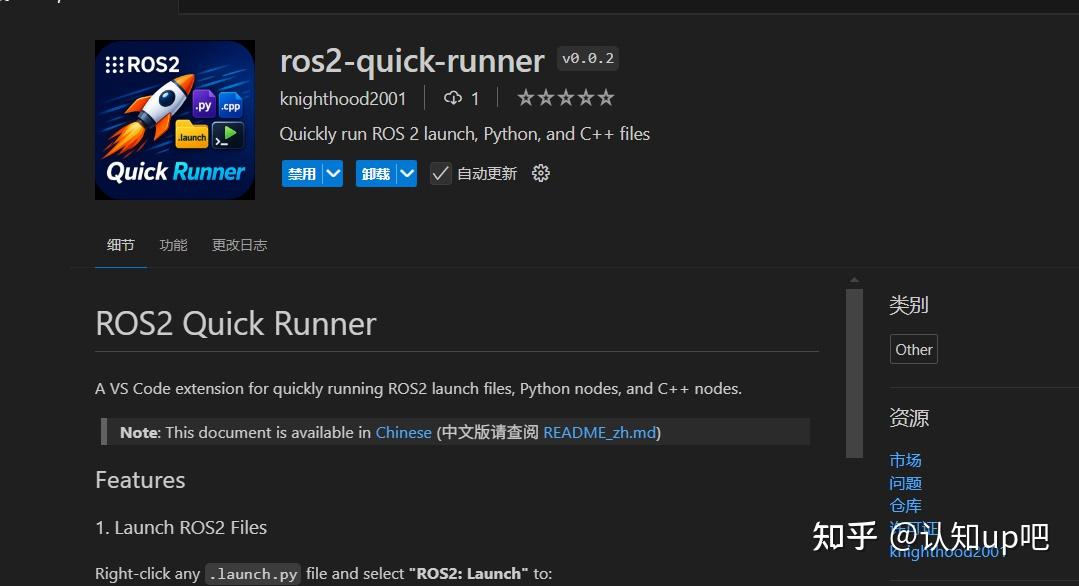
Task: Click the 禁用 button
Action: pos(303,173)
